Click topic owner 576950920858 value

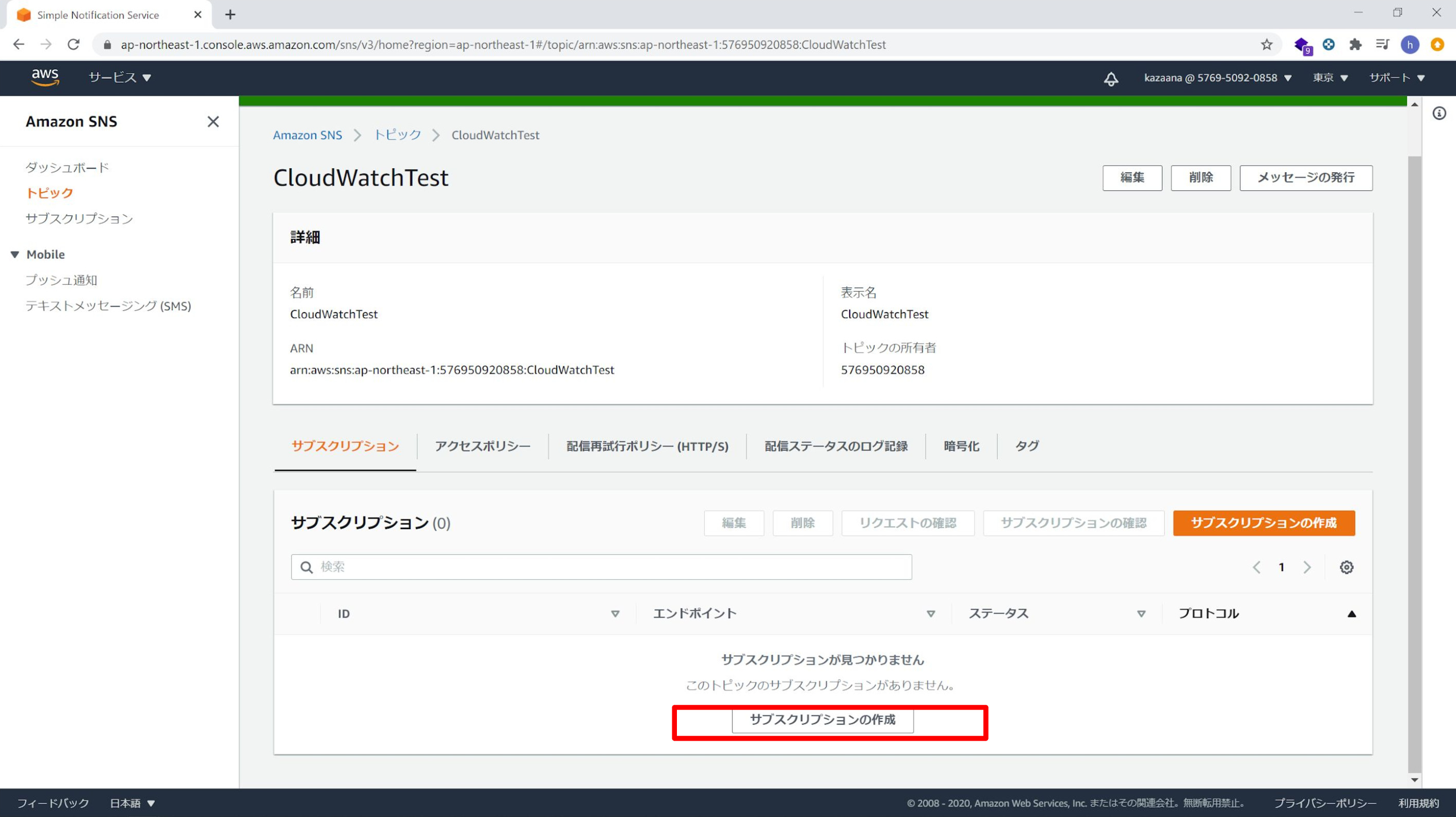(x=882, y=370)
